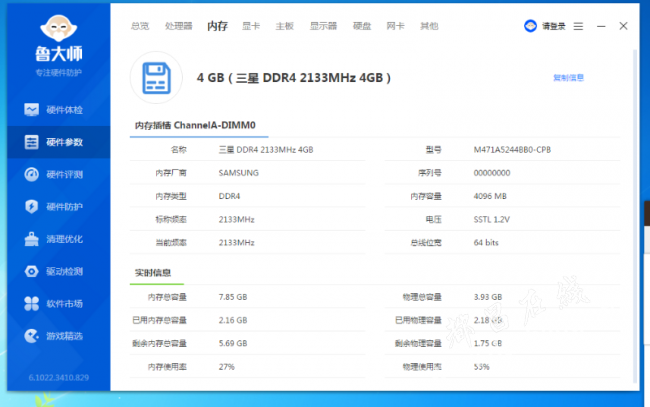650x407 pixels.
Task: Minimize the 鲁大师 window
Action: [601, 26]
